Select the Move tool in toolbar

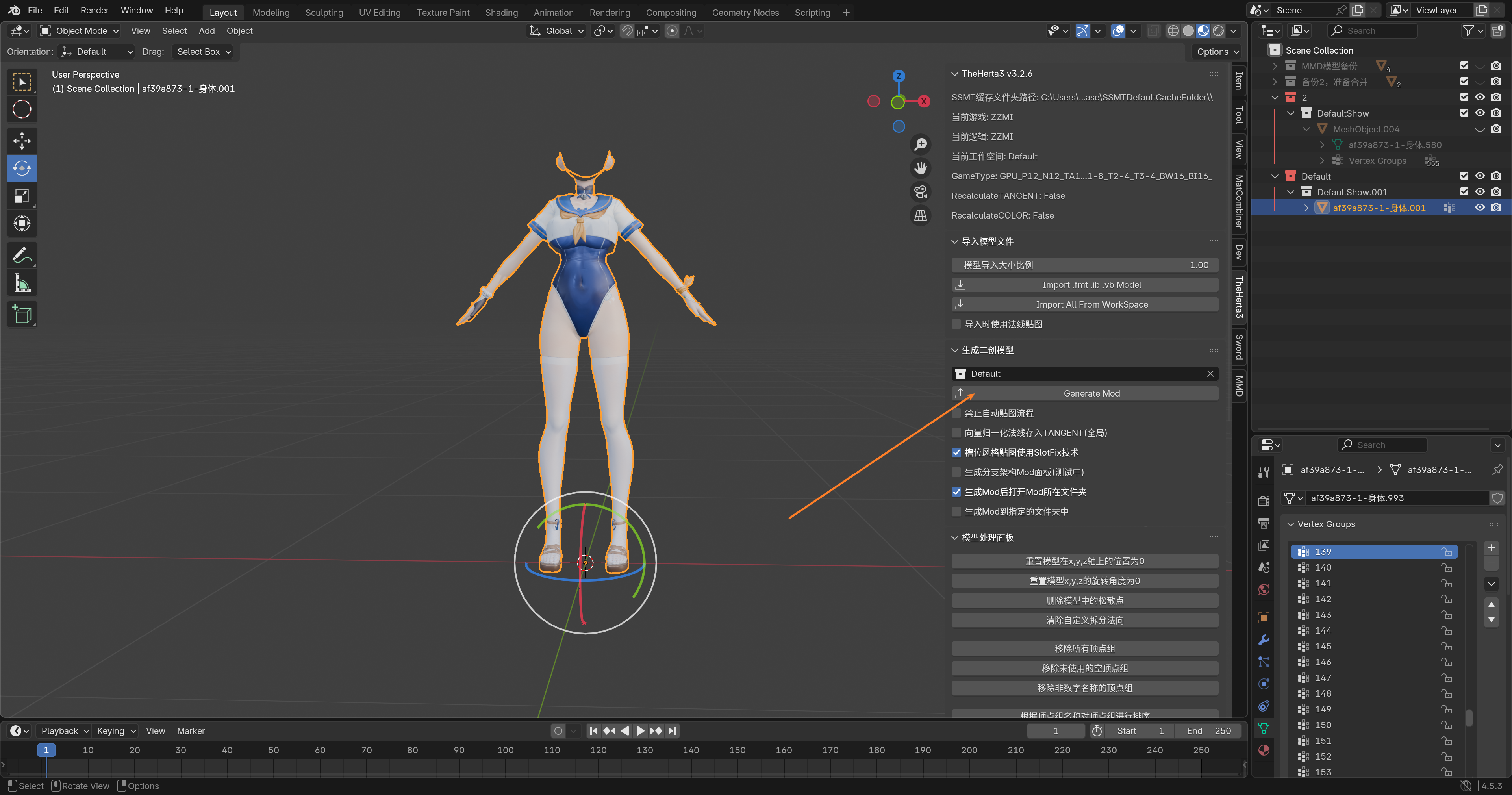coord(22,141)
